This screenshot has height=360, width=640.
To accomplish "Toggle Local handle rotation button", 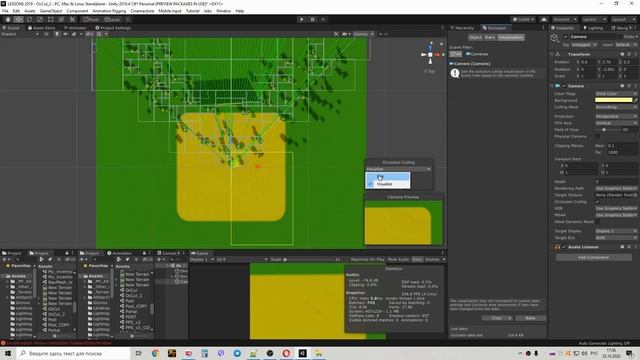I will (x=112, y=19).
